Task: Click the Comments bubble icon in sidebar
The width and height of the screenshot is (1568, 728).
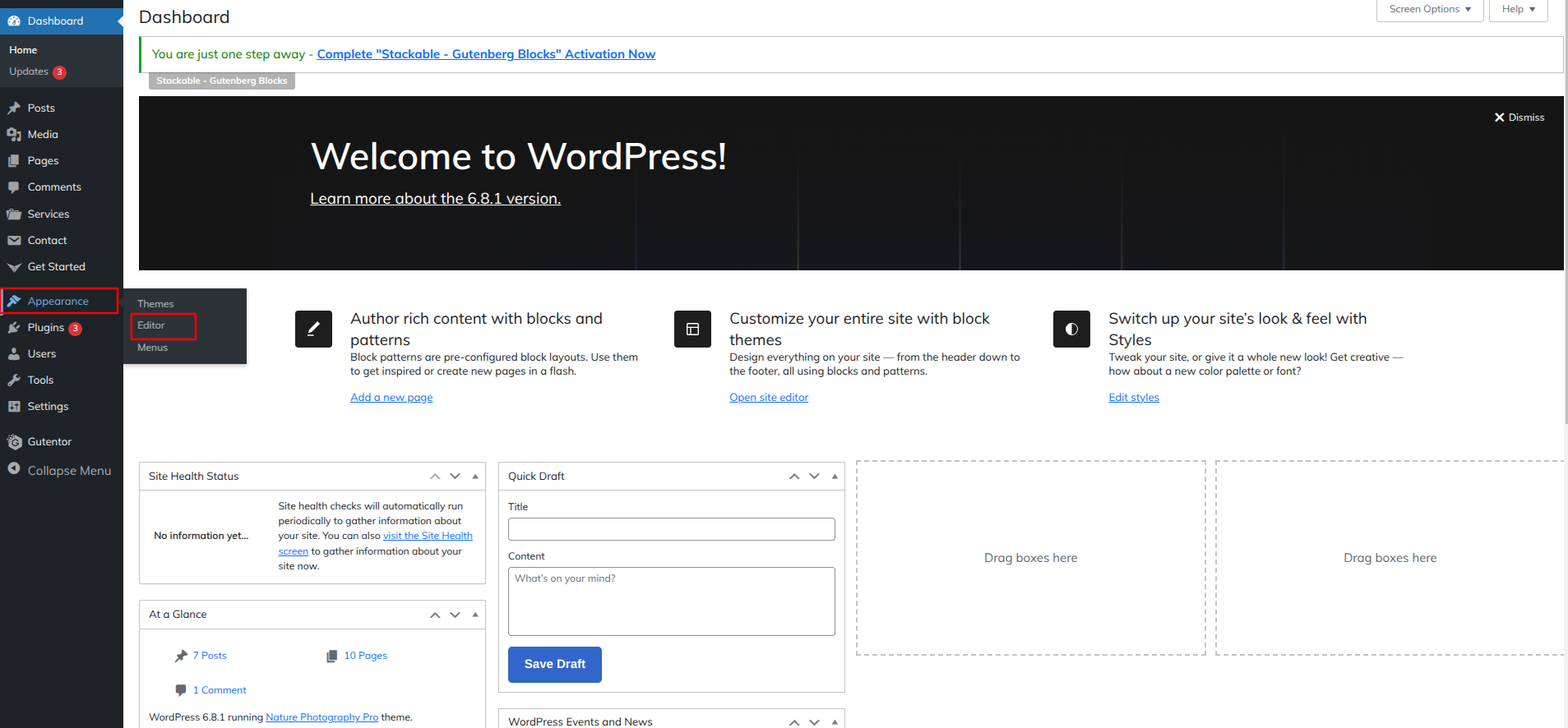Action: click(x=14, y=187)
